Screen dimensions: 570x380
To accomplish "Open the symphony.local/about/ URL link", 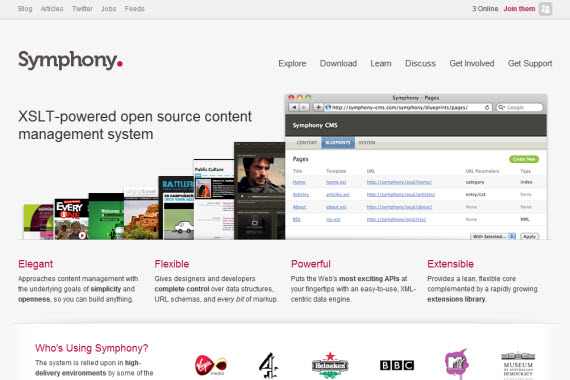I will [399, 207].
